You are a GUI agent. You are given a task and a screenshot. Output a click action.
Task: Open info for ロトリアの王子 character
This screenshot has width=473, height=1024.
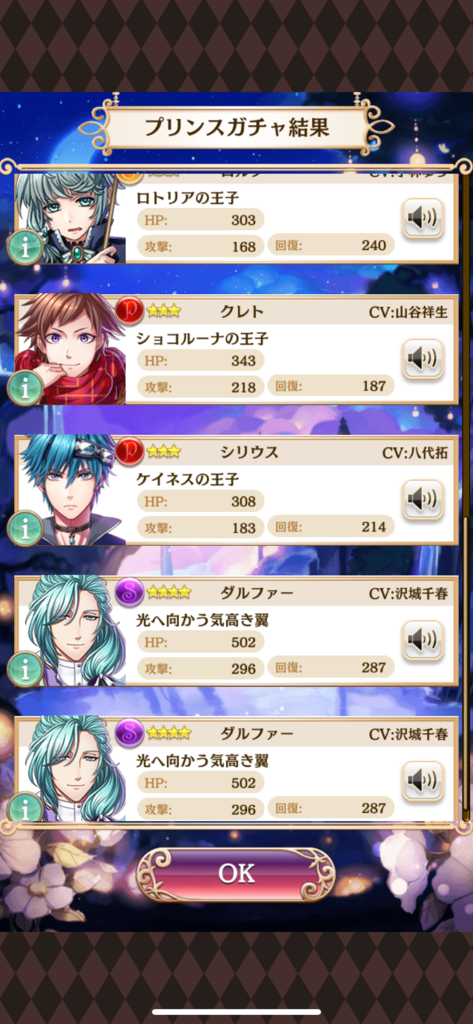click(x=25, y=248)
